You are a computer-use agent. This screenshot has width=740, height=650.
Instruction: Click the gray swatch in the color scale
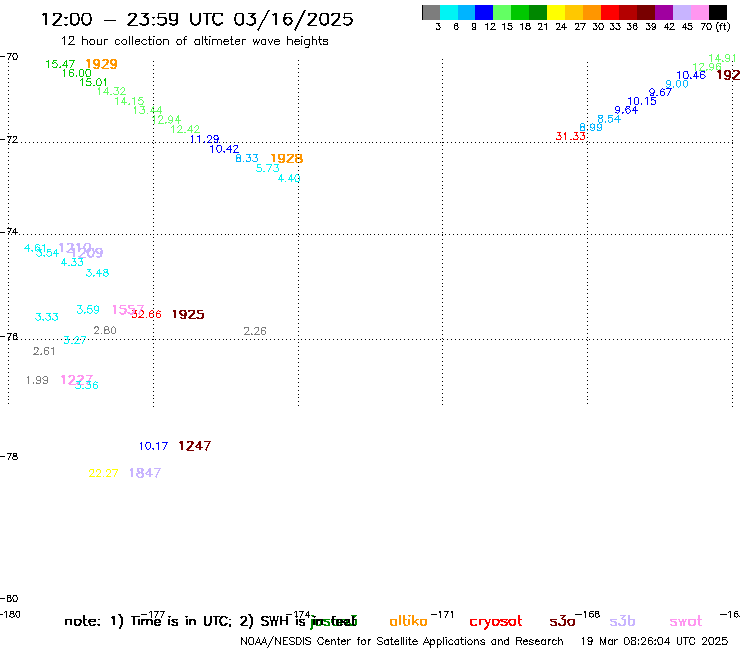click(431, 12)
